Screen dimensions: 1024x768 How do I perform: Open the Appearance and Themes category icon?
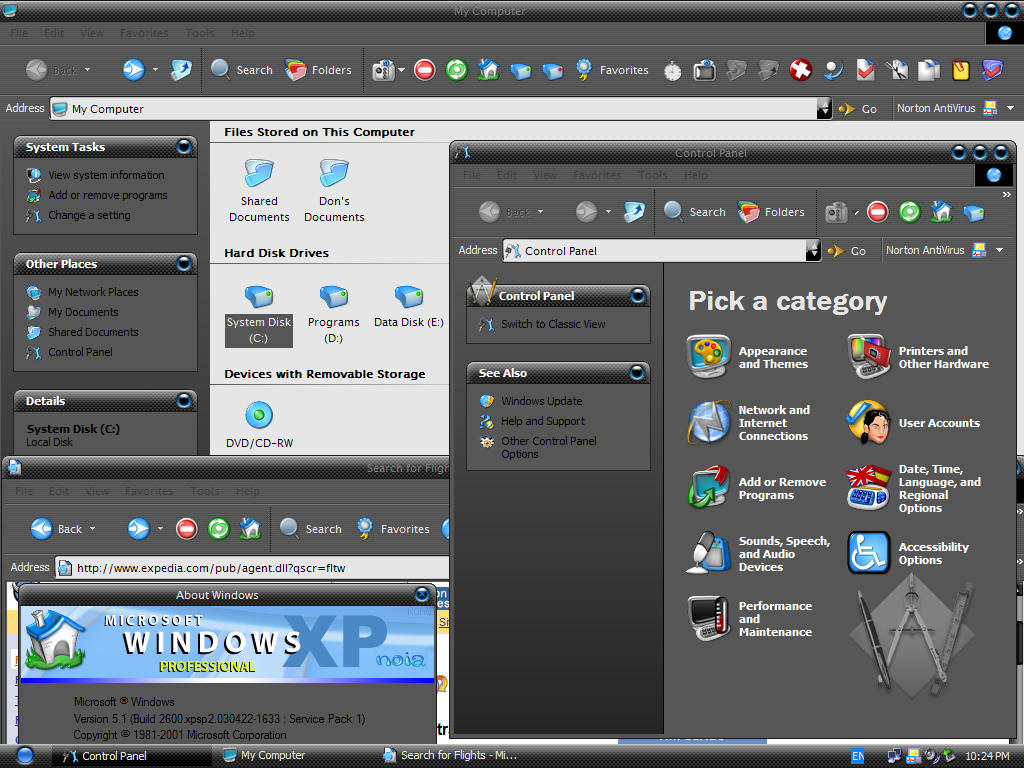(709, 357)
